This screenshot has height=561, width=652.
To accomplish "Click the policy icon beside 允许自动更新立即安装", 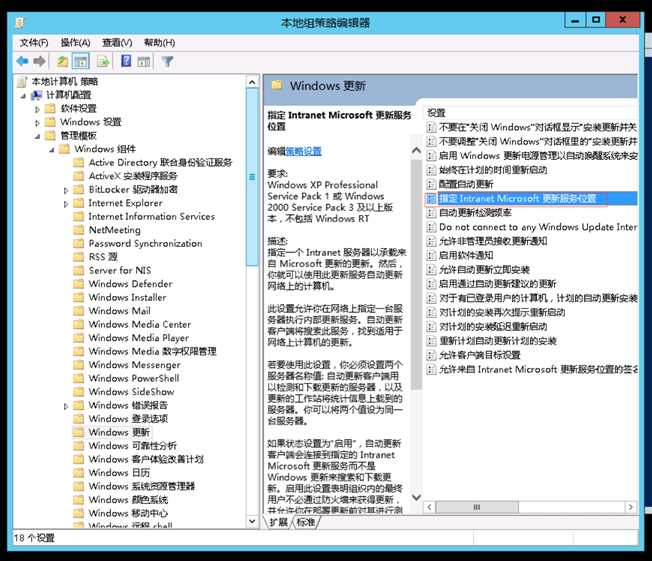I will pos(432,269).
